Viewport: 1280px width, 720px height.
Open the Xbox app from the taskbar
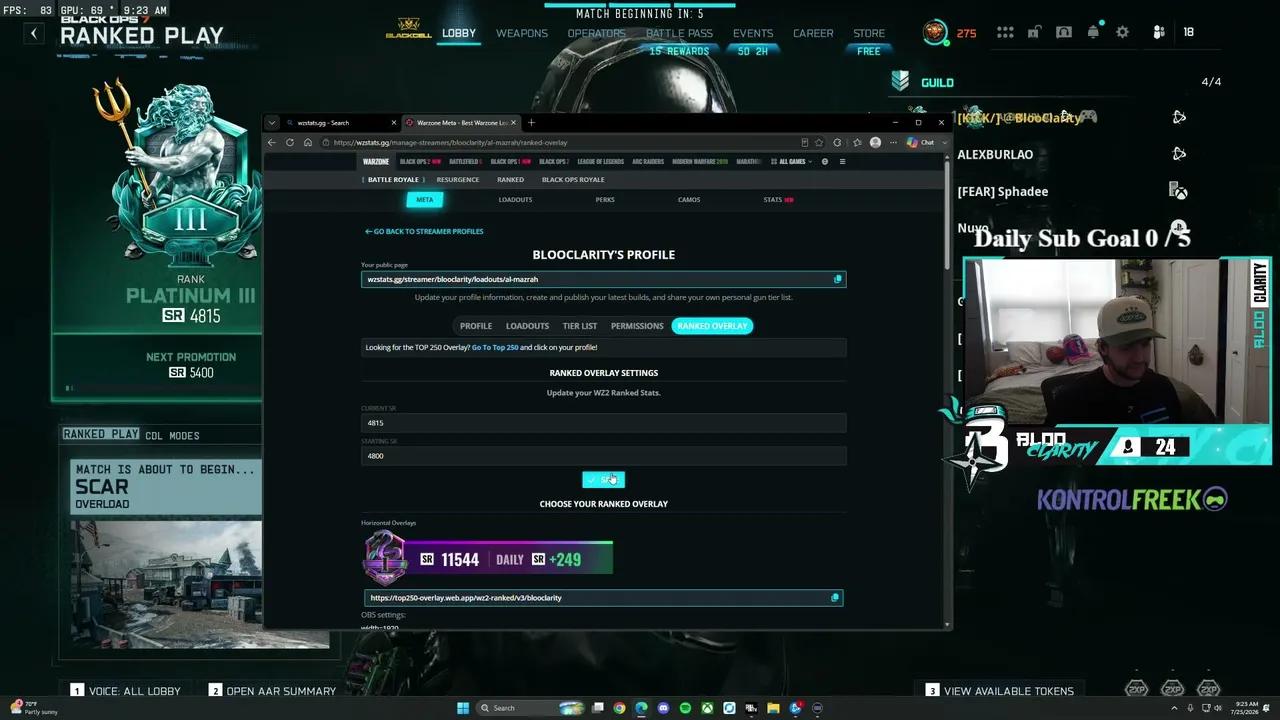point(707,708)
